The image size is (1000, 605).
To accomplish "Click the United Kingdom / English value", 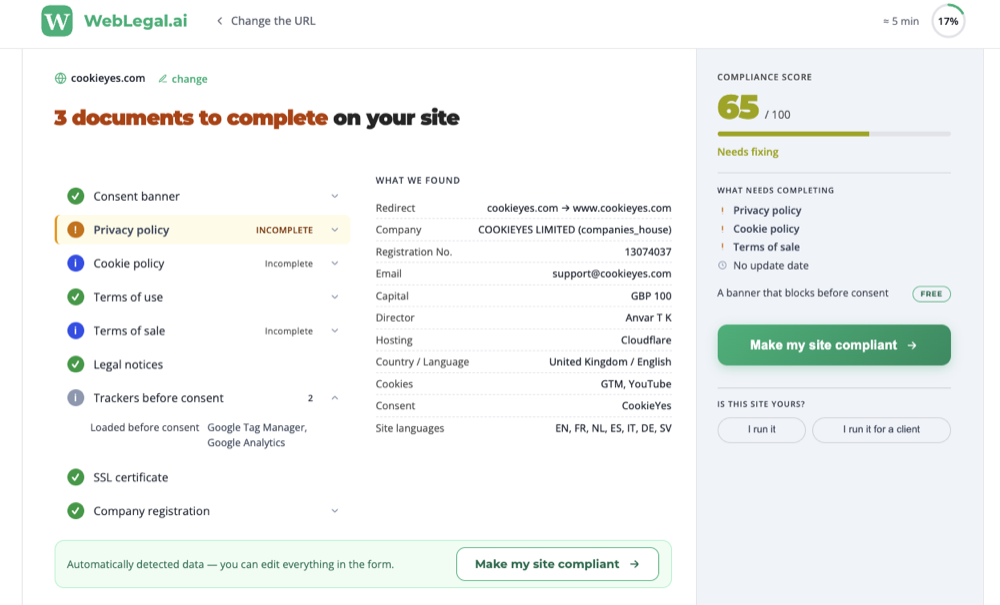I will [x=610, y=361].
